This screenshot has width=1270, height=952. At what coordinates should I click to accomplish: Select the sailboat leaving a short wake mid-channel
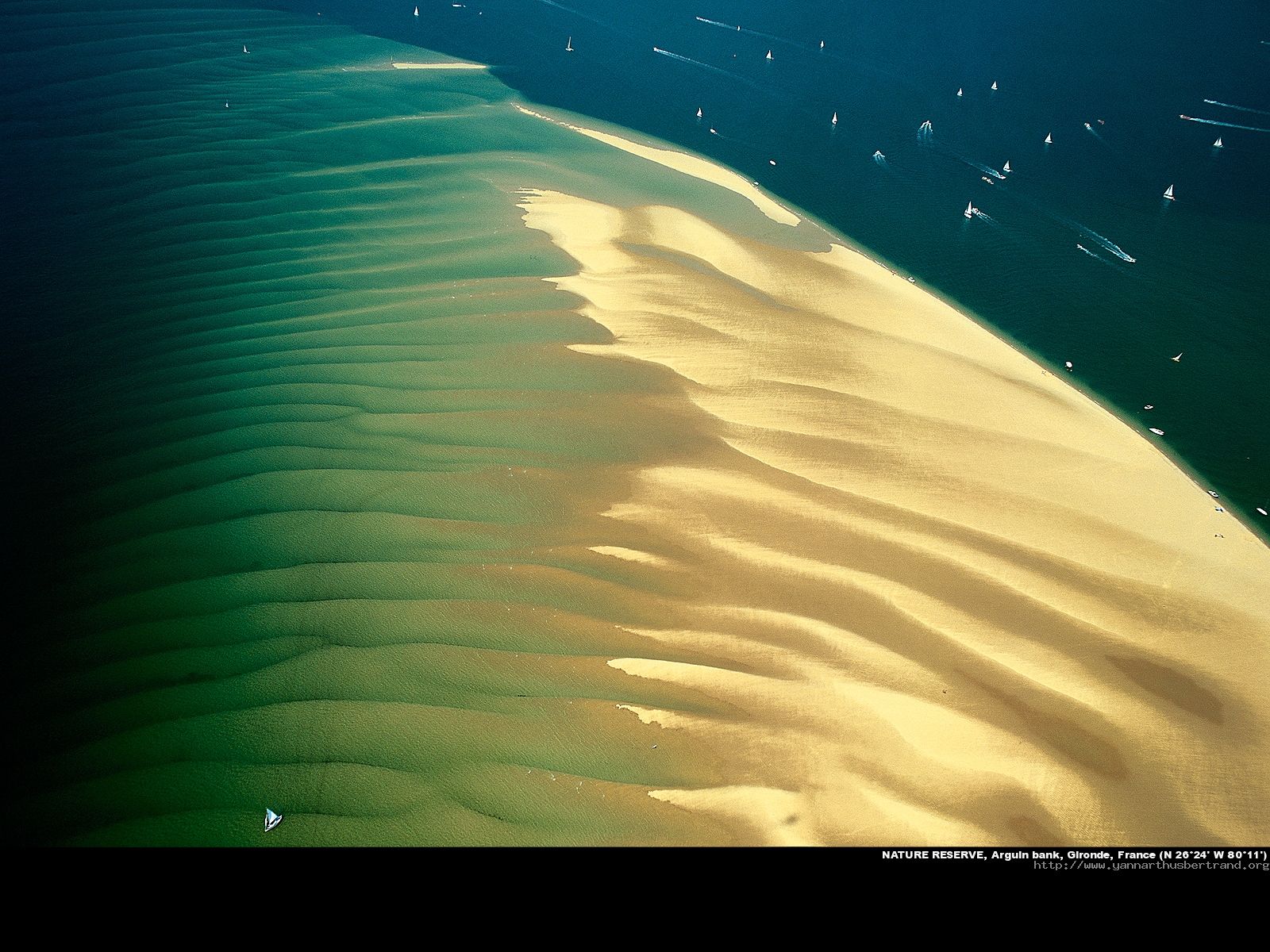pyautogui.click(x=968, y=210)
